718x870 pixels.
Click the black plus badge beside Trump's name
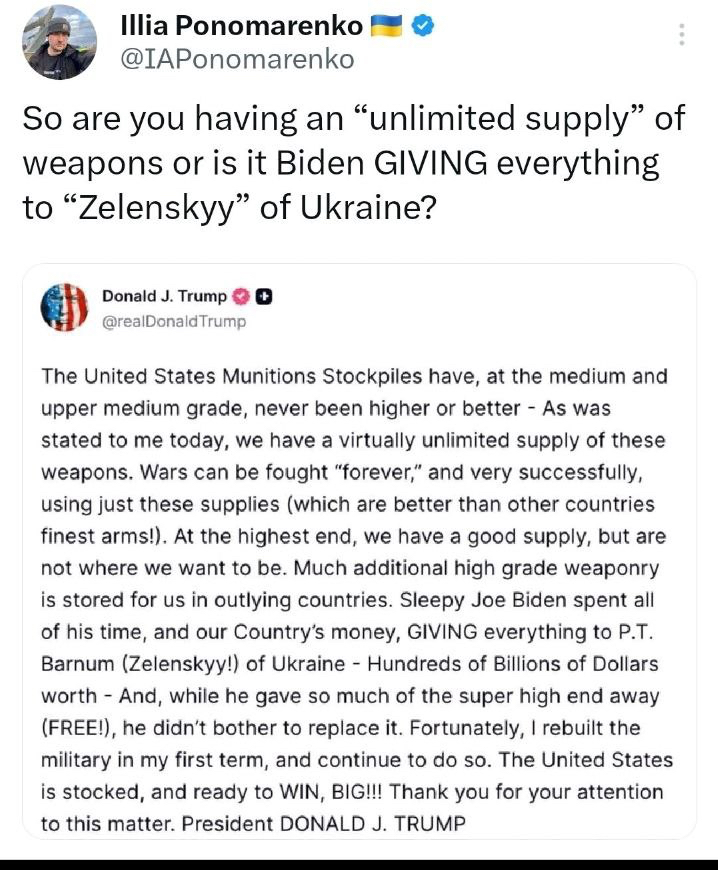(x=264, y=296)
